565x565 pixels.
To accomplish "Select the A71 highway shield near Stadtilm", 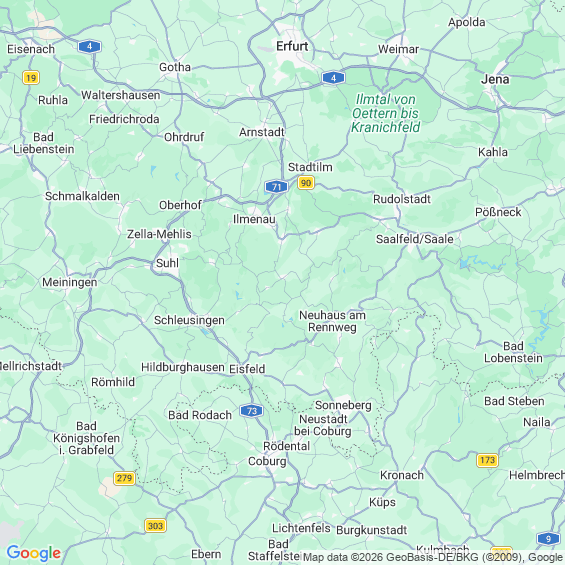I will [276, 187].
